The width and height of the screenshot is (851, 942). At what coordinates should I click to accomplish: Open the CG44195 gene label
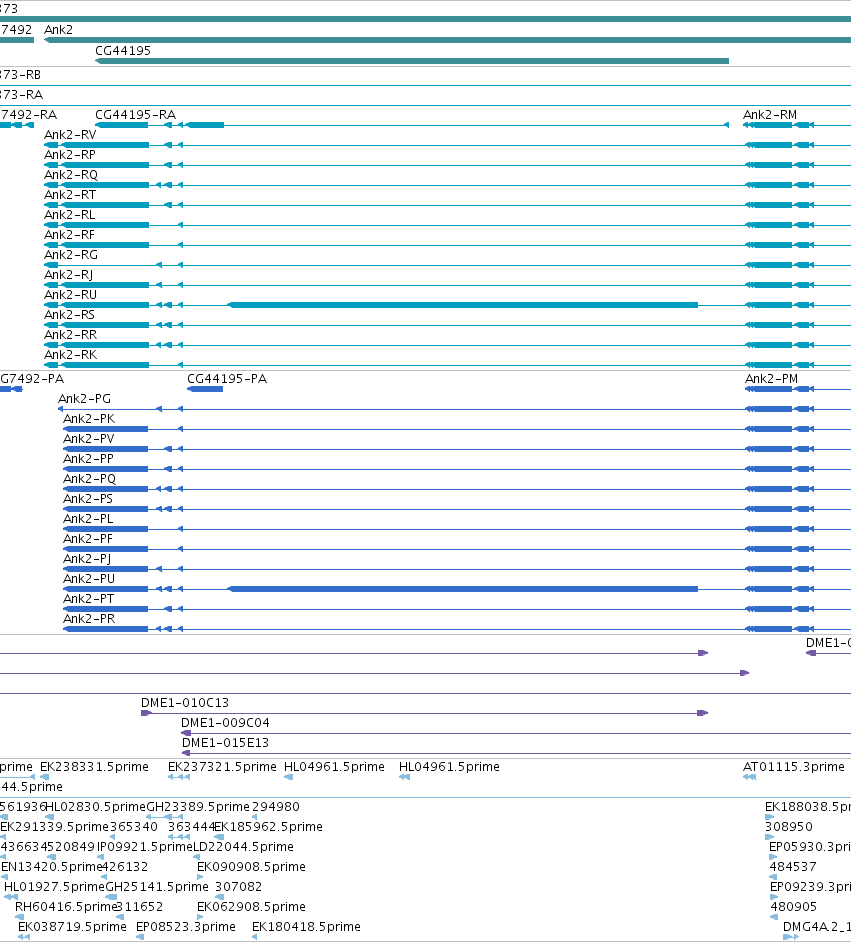[123, 50]
